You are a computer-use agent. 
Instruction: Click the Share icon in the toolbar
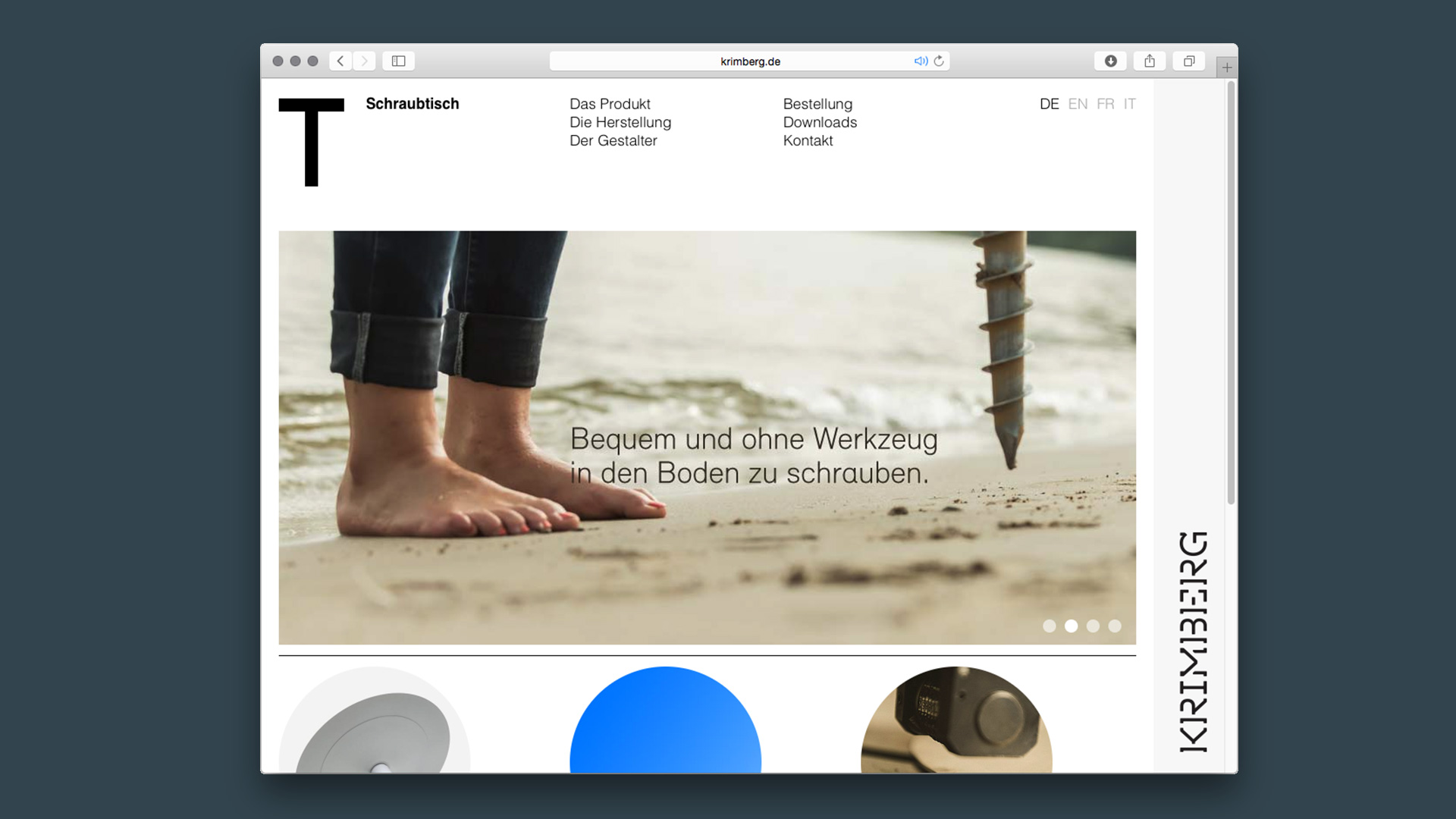tap(1150, 61)
